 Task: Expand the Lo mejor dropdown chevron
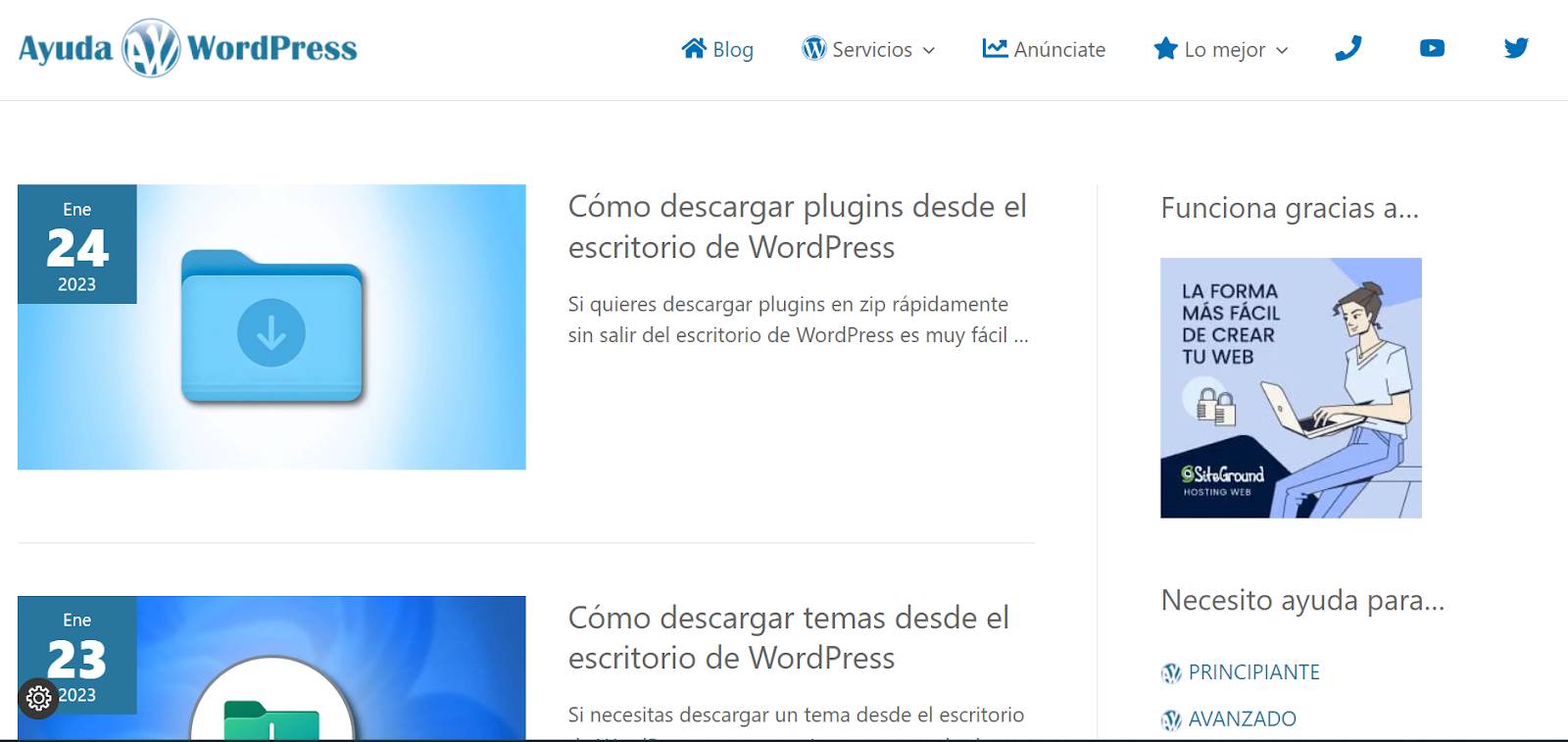pyautogui.click(x=1282, y=50)
